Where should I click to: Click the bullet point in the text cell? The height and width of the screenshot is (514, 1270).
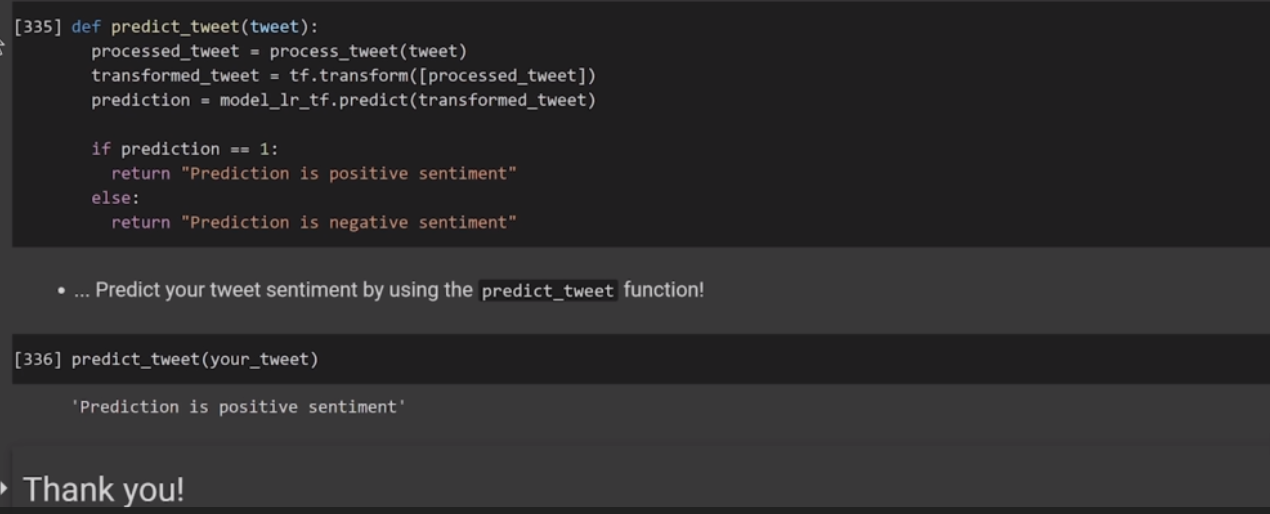click(x=62, y=291)
